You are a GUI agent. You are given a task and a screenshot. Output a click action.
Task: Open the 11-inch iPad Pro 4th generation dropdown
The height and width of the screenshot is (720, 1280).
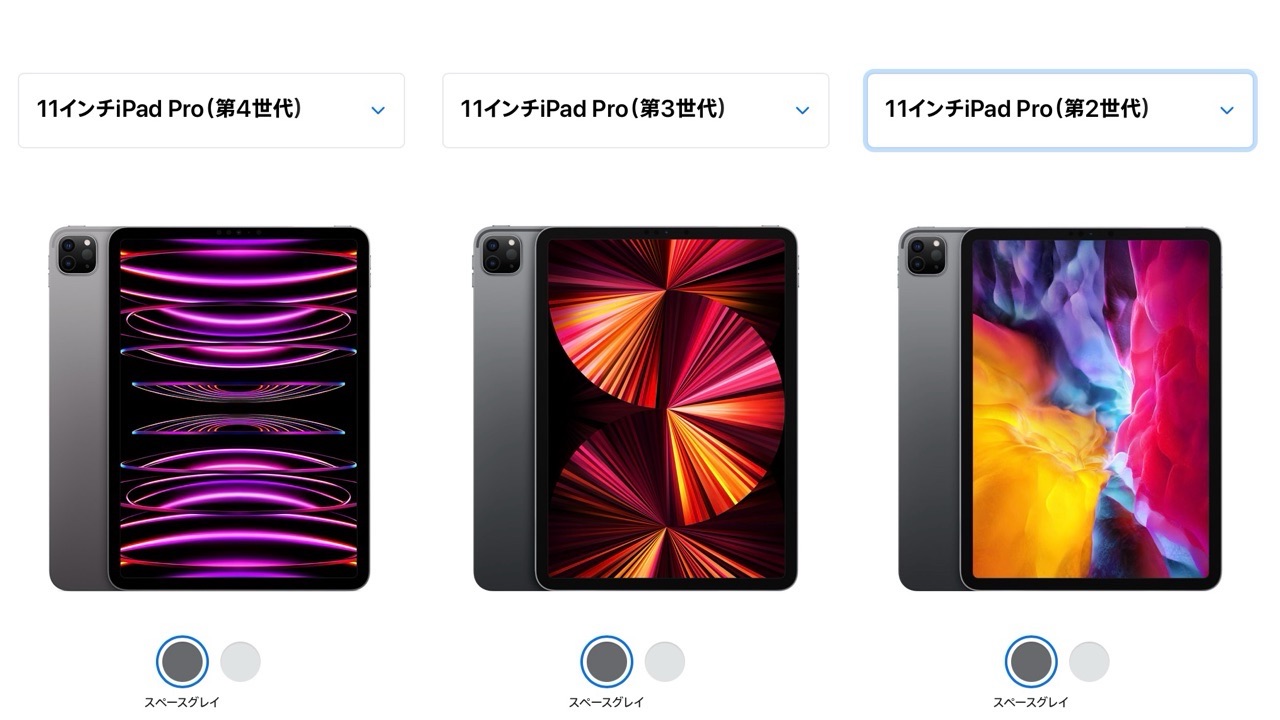tap(211, 110)
